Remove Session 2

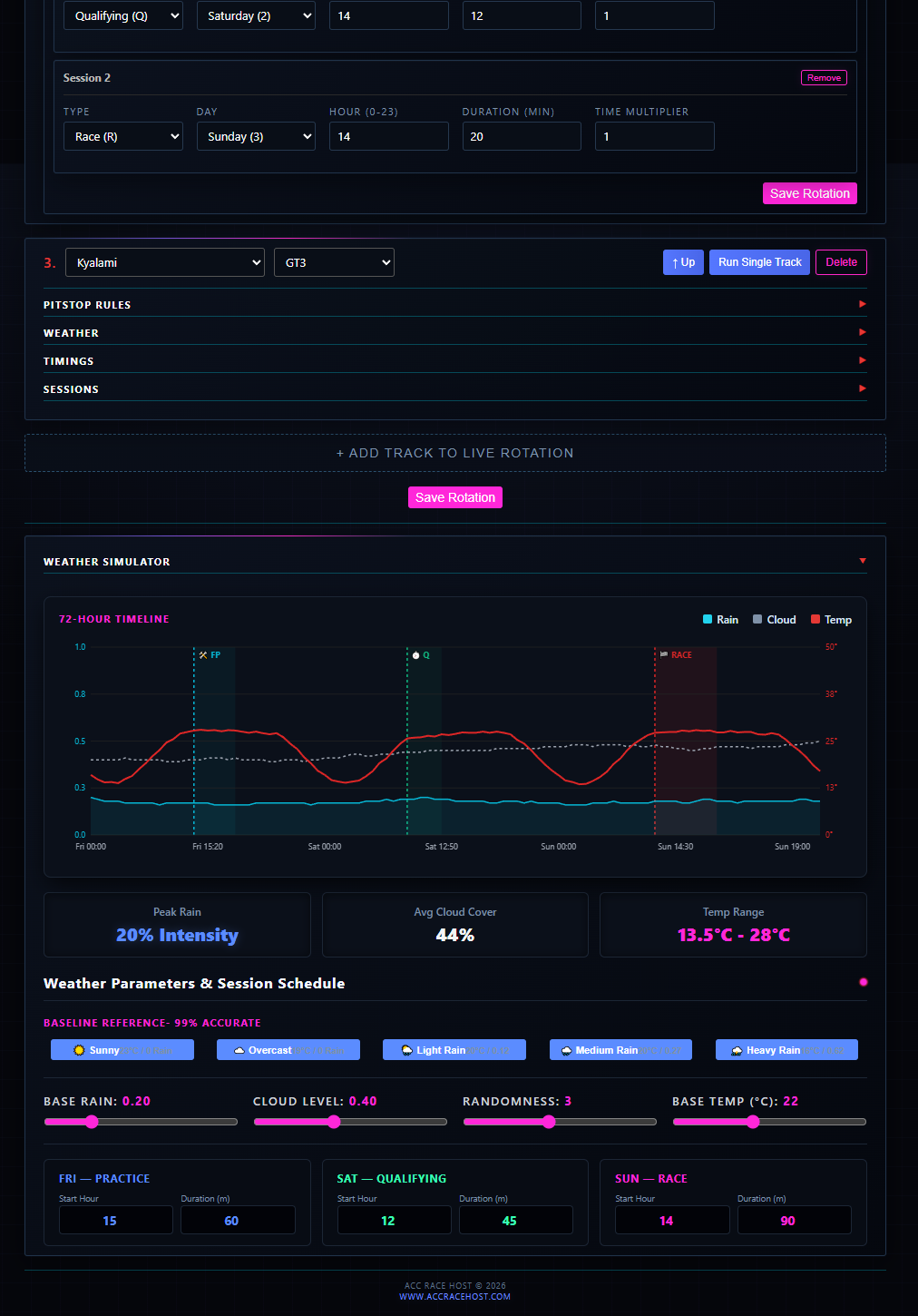(824, 78)
